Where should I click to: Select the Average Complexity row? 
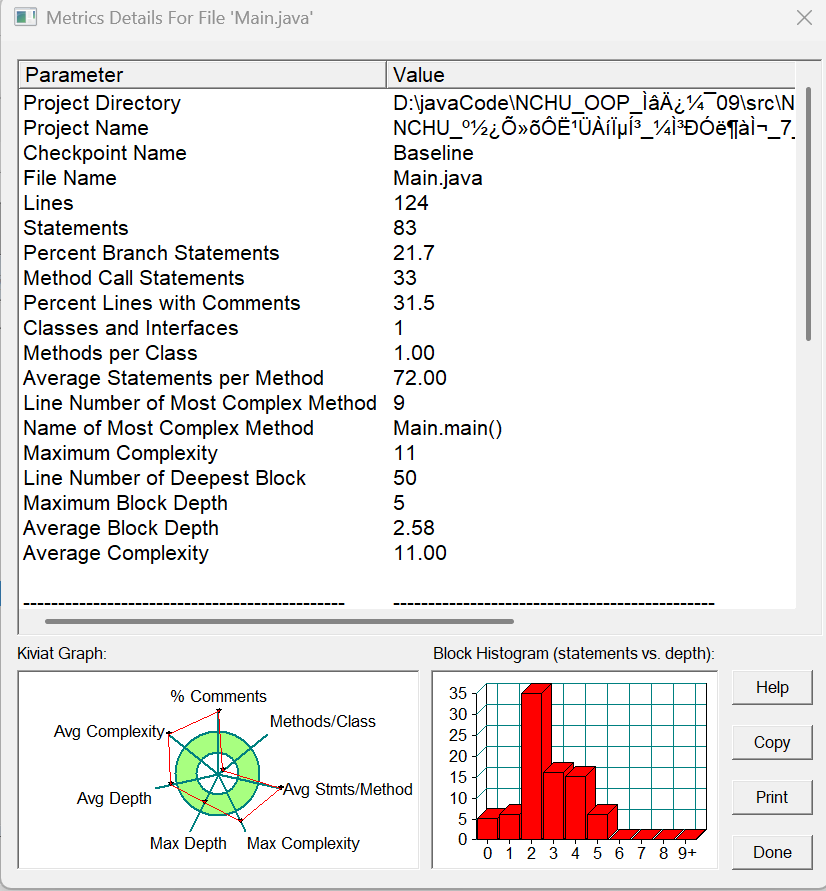tap(408, 553)
